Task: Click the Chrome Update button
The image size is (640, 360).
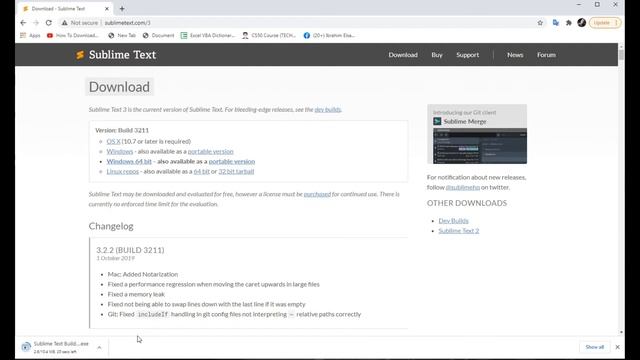Action: click(605, 23)
